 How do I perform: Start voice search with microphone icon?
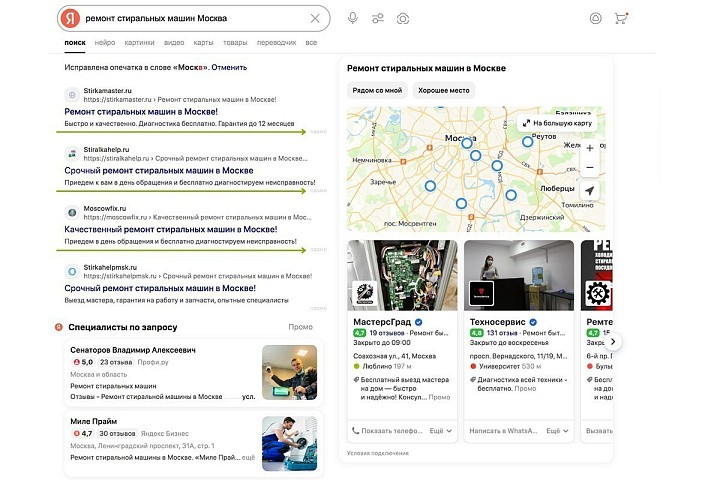coord(352,18)
